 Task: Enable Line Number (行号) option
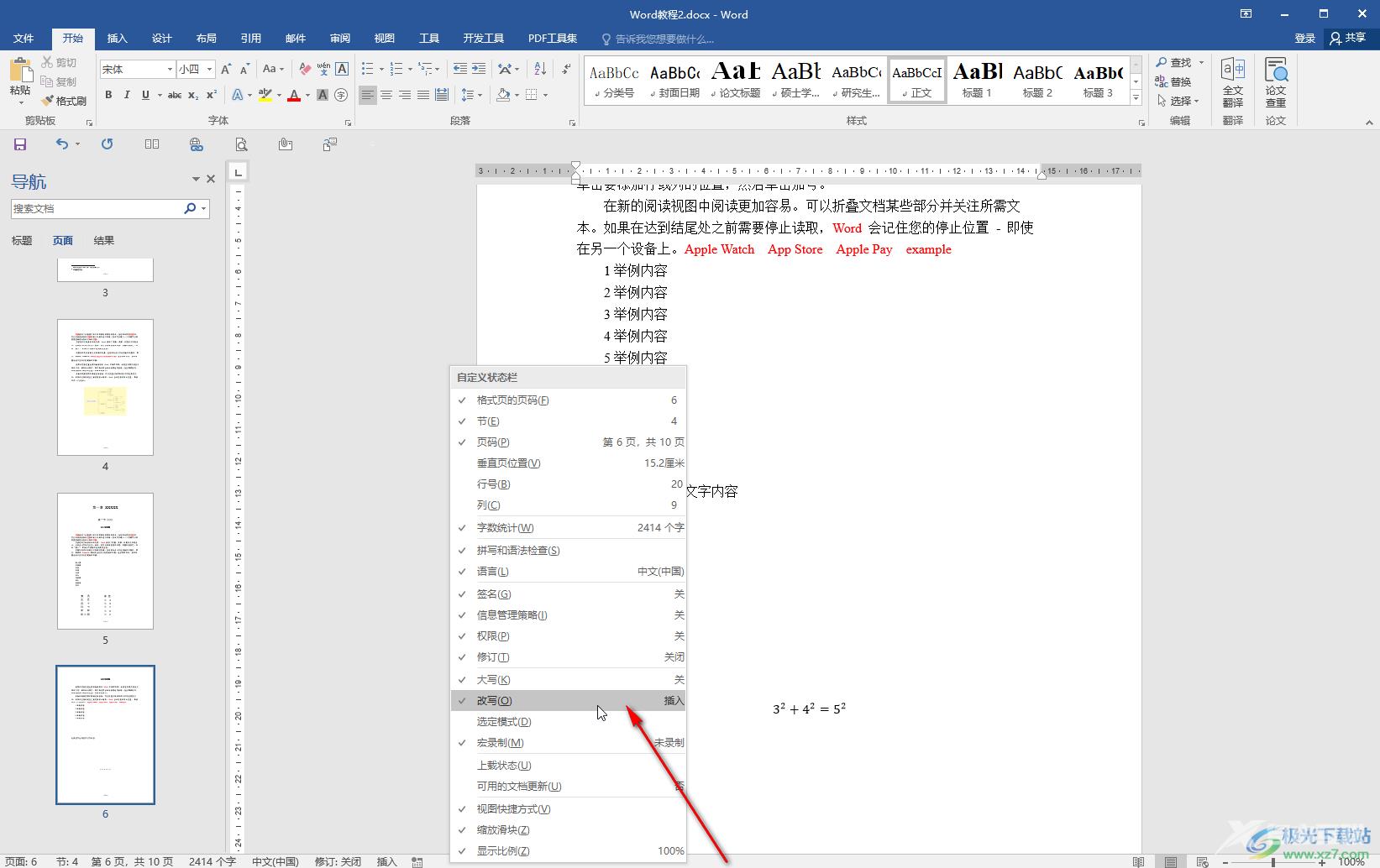click(569, 484)
